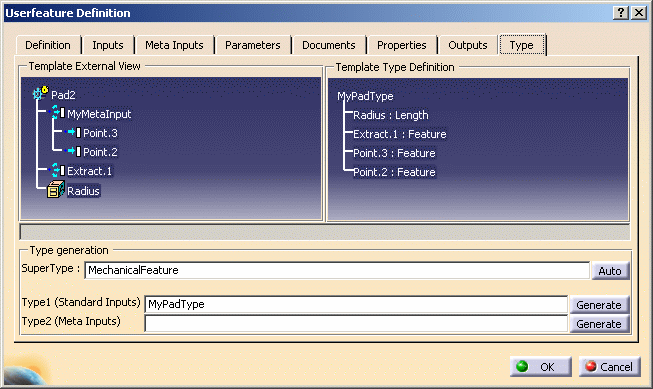Select the Extract.1 : Feature entry
Image resolution: width=653 pixels, height=389 pixels.
click(x=399, y=134)
